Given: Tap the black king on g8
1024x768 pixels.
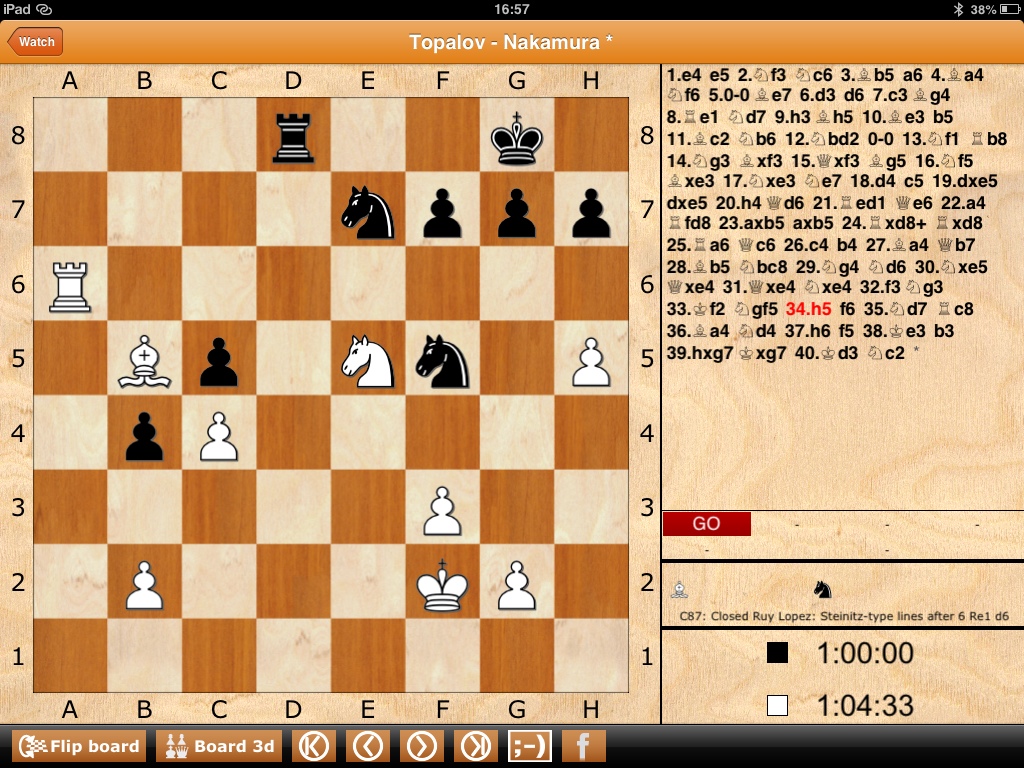Looking at the screenshot, I should point(516,136).
